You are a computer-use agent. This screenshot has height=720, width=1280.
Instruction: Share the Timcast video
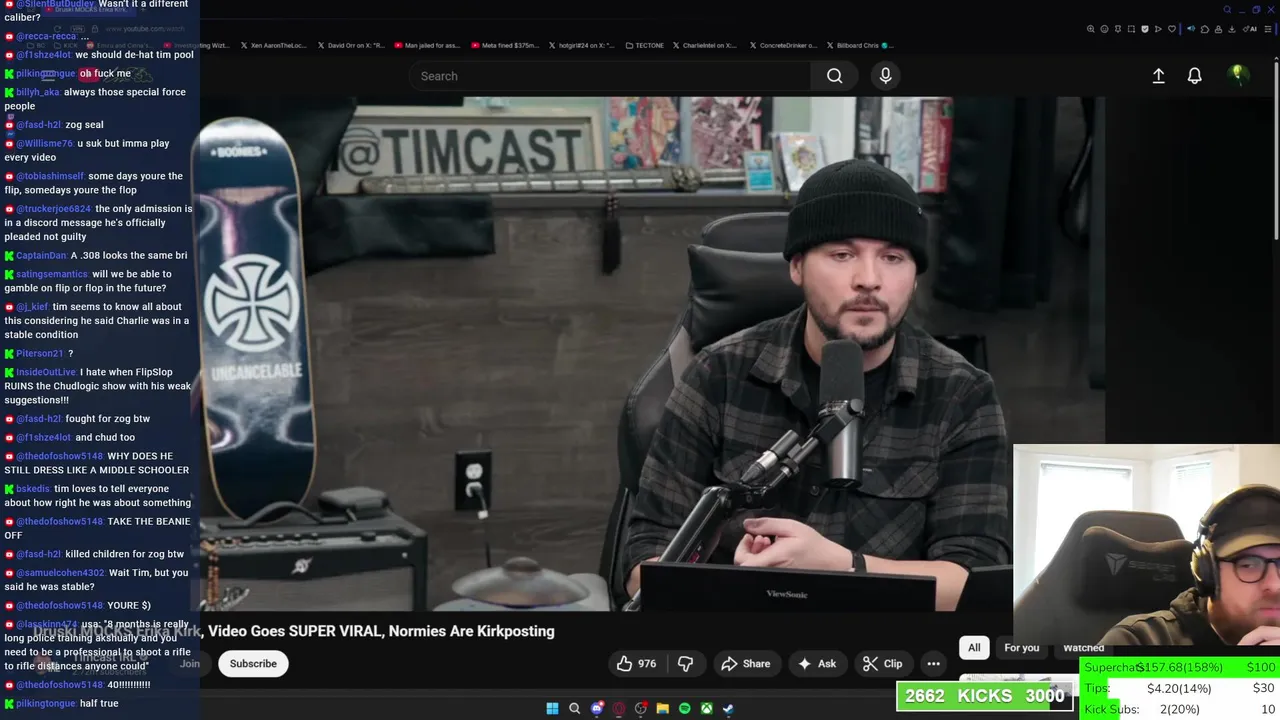pos(746,664)
